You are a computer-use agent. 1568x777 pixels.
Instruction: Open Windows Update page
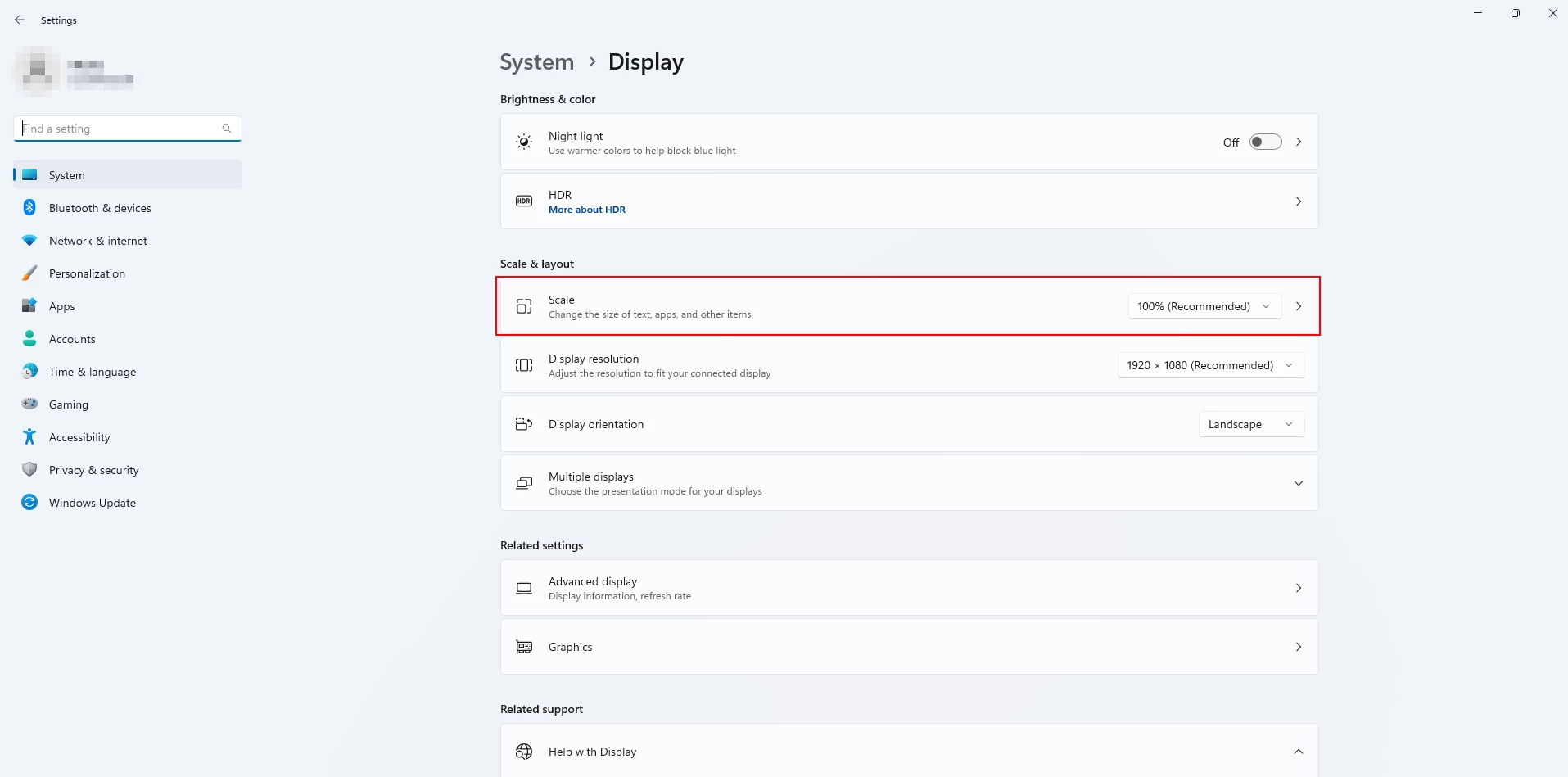[x=128, y=503]
